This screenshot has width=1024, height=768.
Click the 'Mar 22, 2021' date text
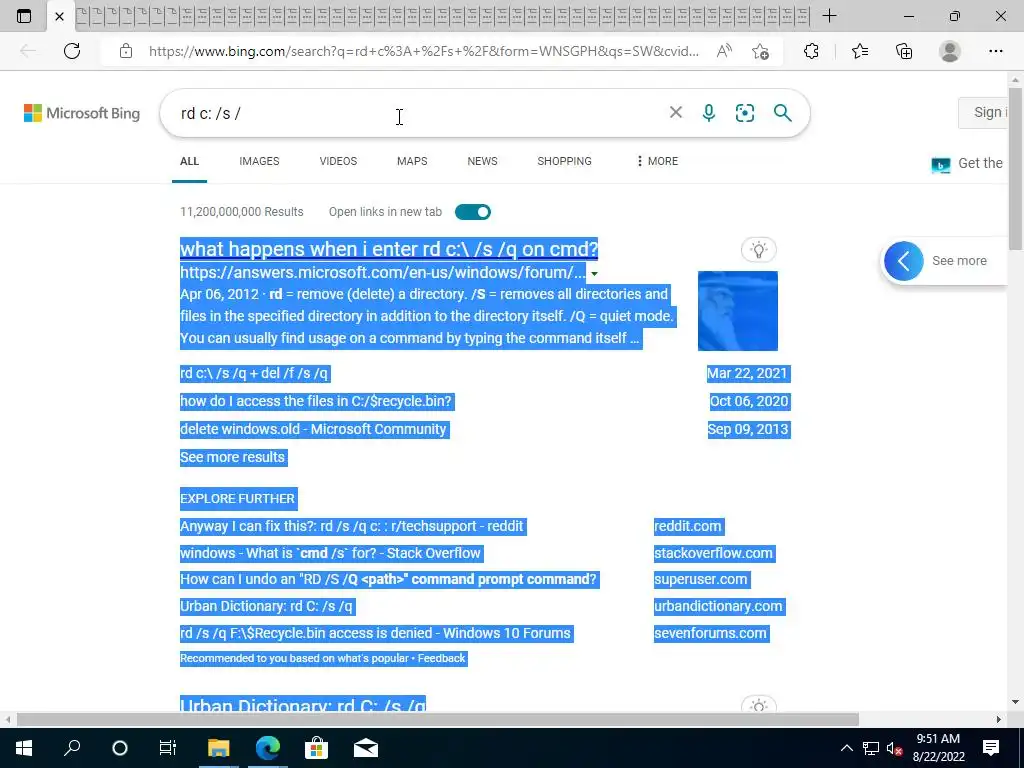(748, 374)
